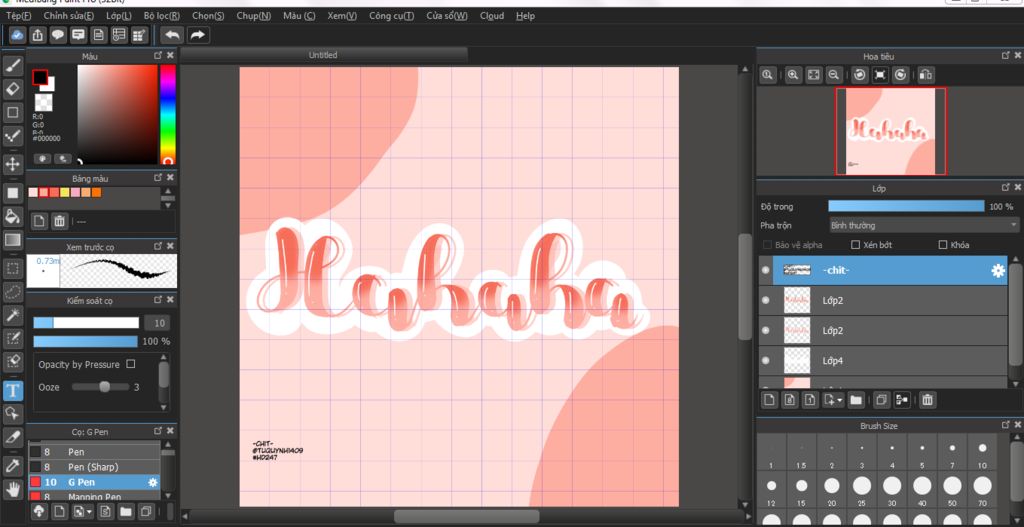Select the Hand tool
Image resolution: width=1024 pixels, height=527 pixels.
(x=12, y=488)
